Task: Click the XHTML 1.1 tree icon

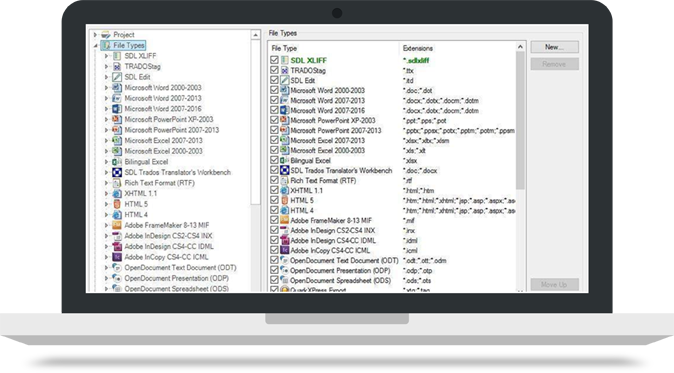Action: 117,193
